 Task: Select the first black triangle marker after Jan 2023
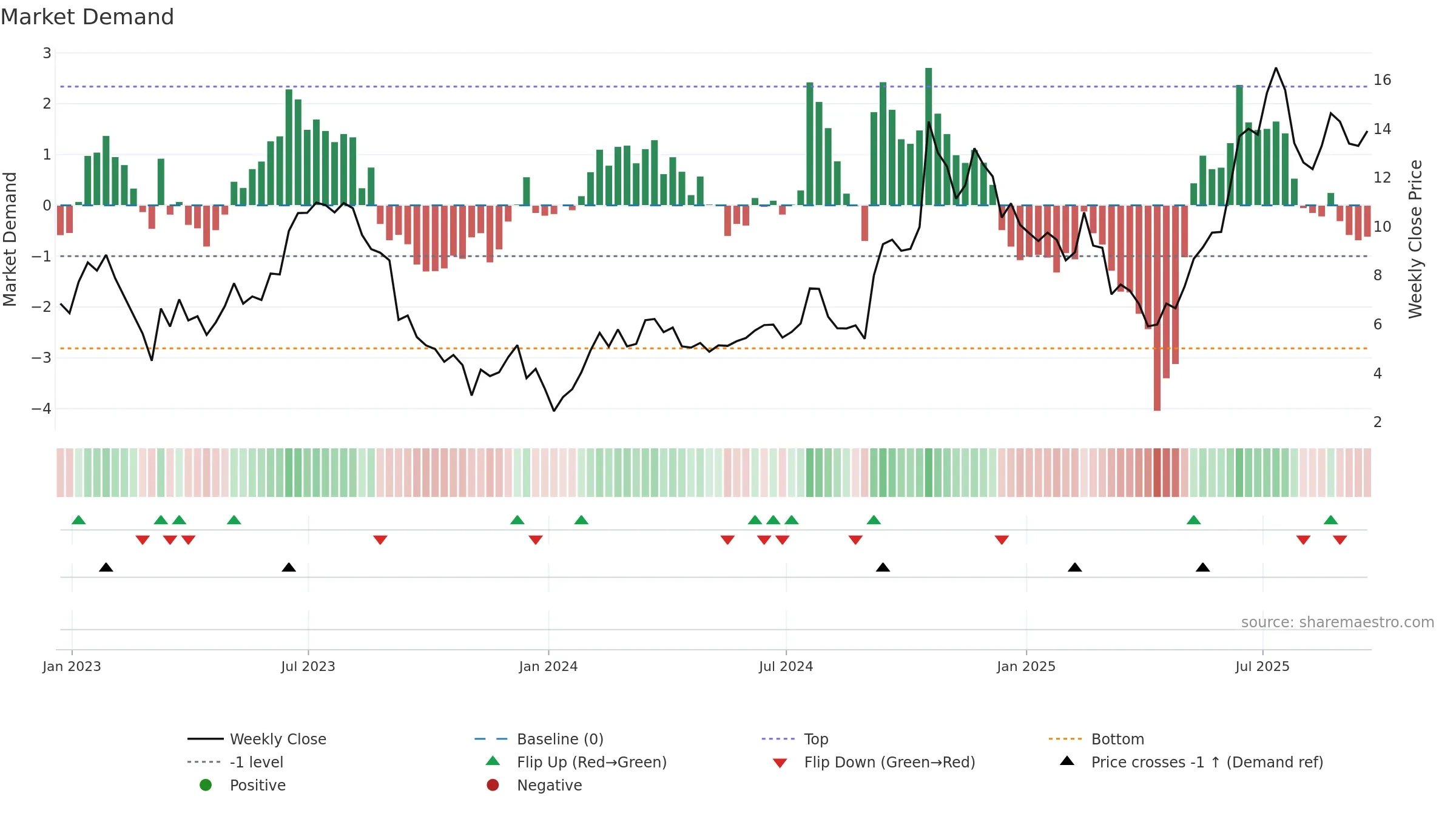(106, 567)
